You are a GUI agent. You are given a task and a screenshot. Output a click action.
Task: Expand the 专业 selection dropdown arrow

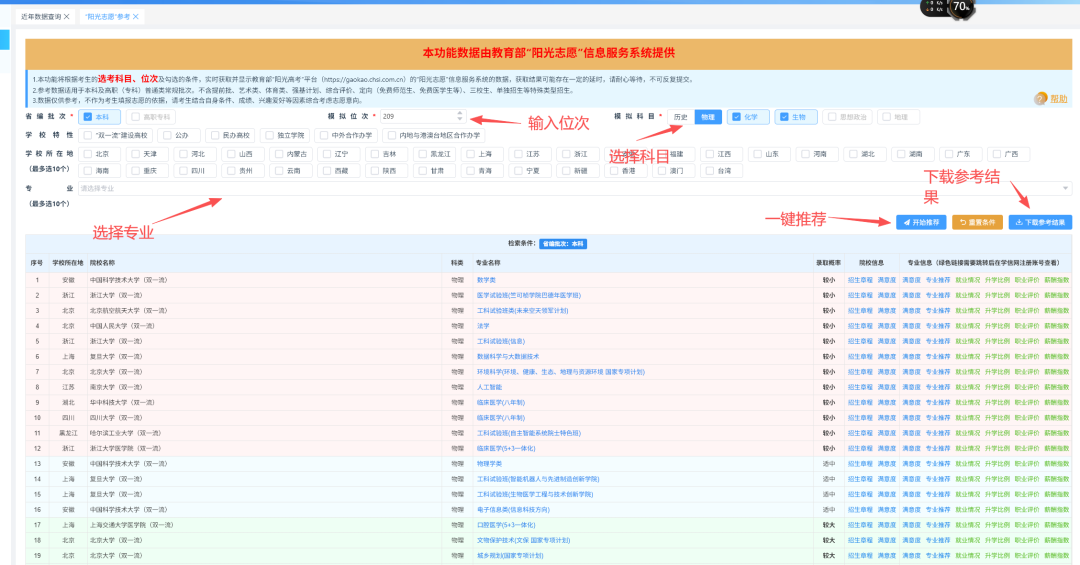click(x=1065, y=188)
